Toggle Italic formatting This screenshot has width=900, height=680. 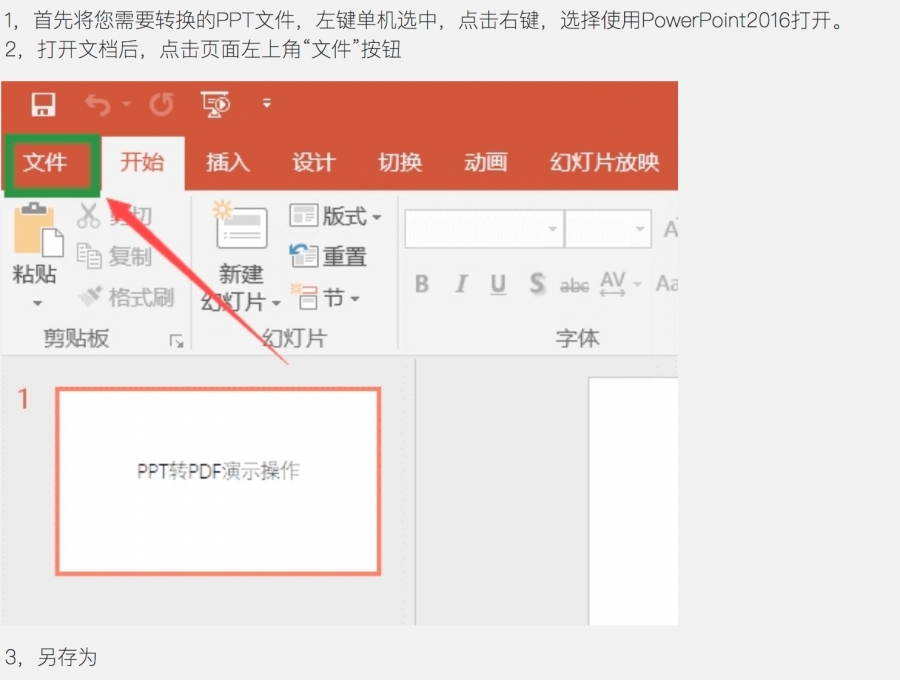pos(460,285)
